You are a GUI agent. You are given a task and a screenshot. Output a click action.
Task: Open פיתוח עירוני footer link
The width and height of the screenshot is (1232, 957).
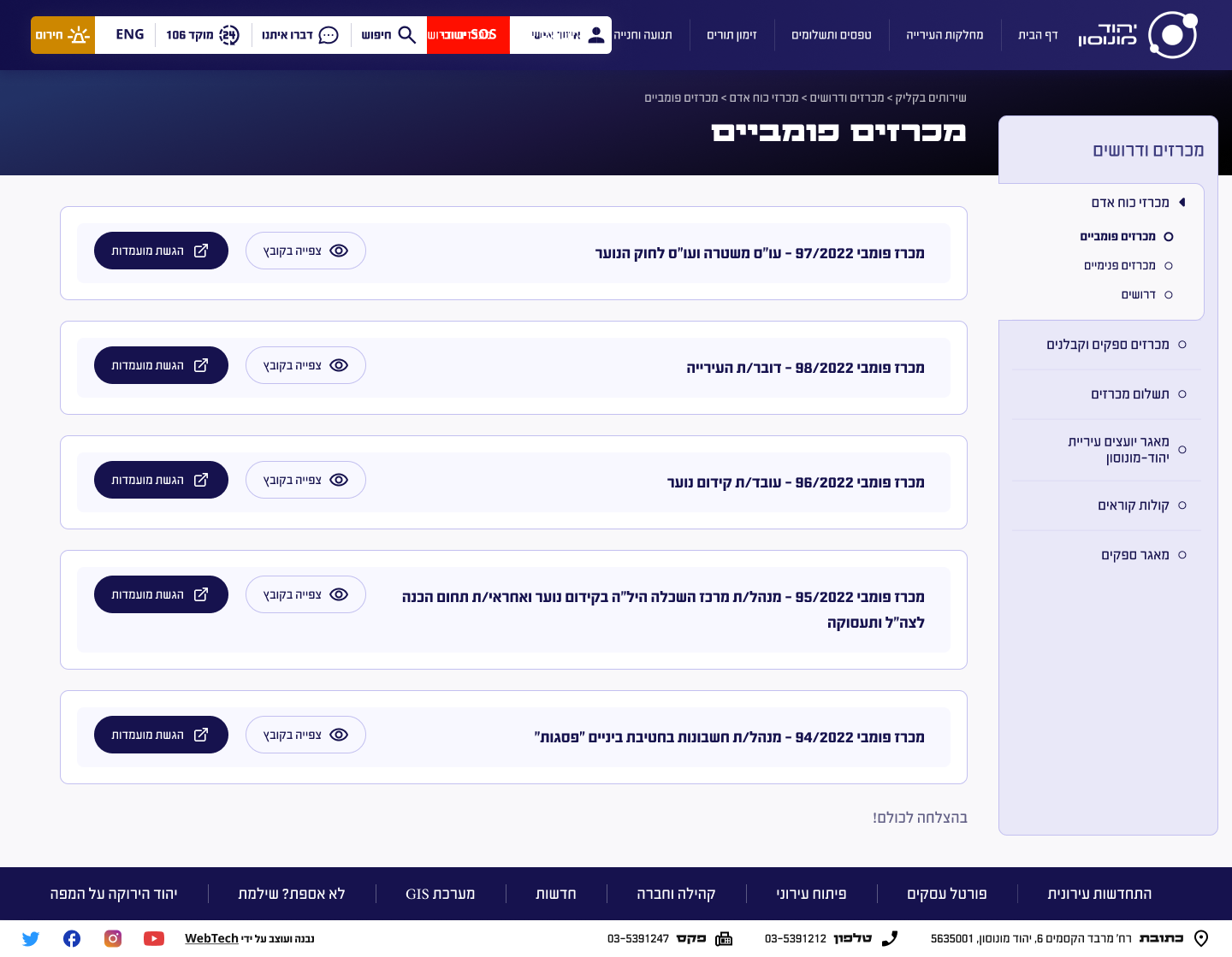pyautogui.click(x=811, y=894)
